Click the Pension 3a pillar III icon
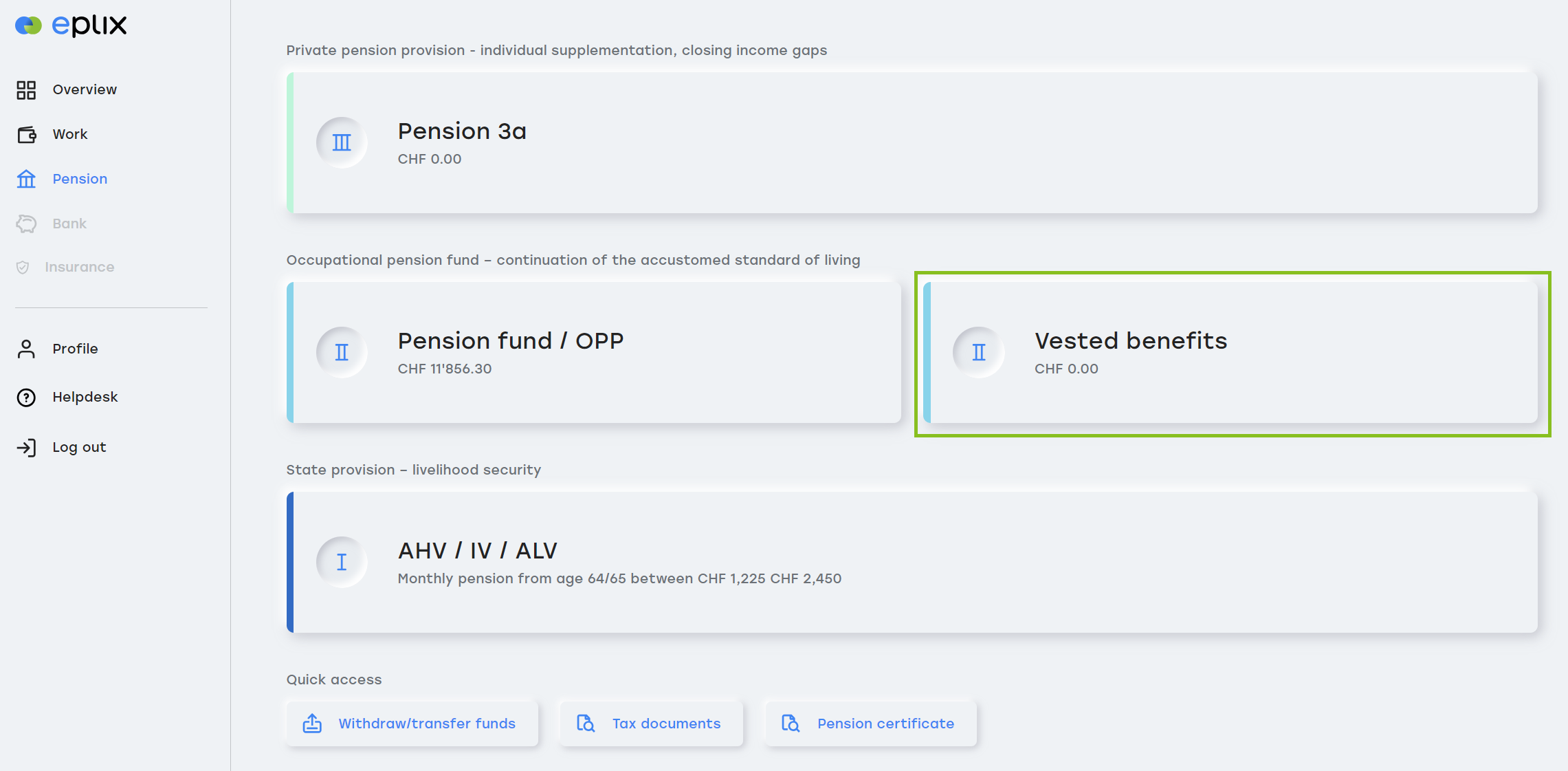The image size is (1568, 771). point(342,143)
